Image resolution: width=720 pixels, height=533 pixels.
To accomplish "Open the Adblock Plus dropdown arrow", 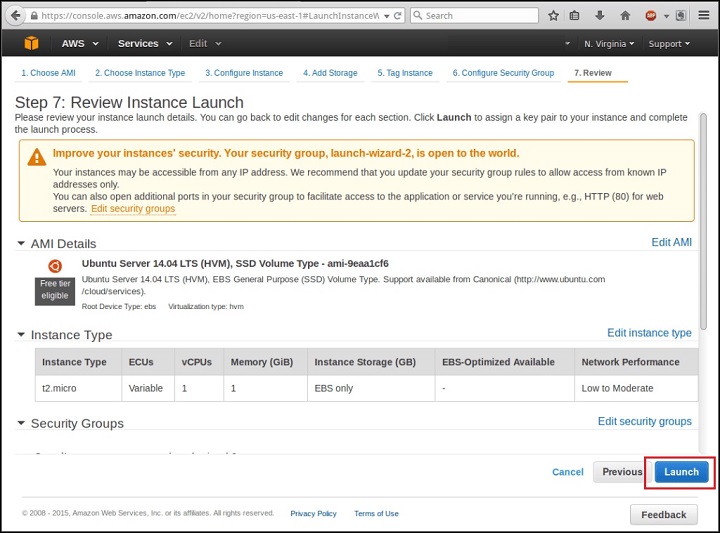I will pos(666,16).
